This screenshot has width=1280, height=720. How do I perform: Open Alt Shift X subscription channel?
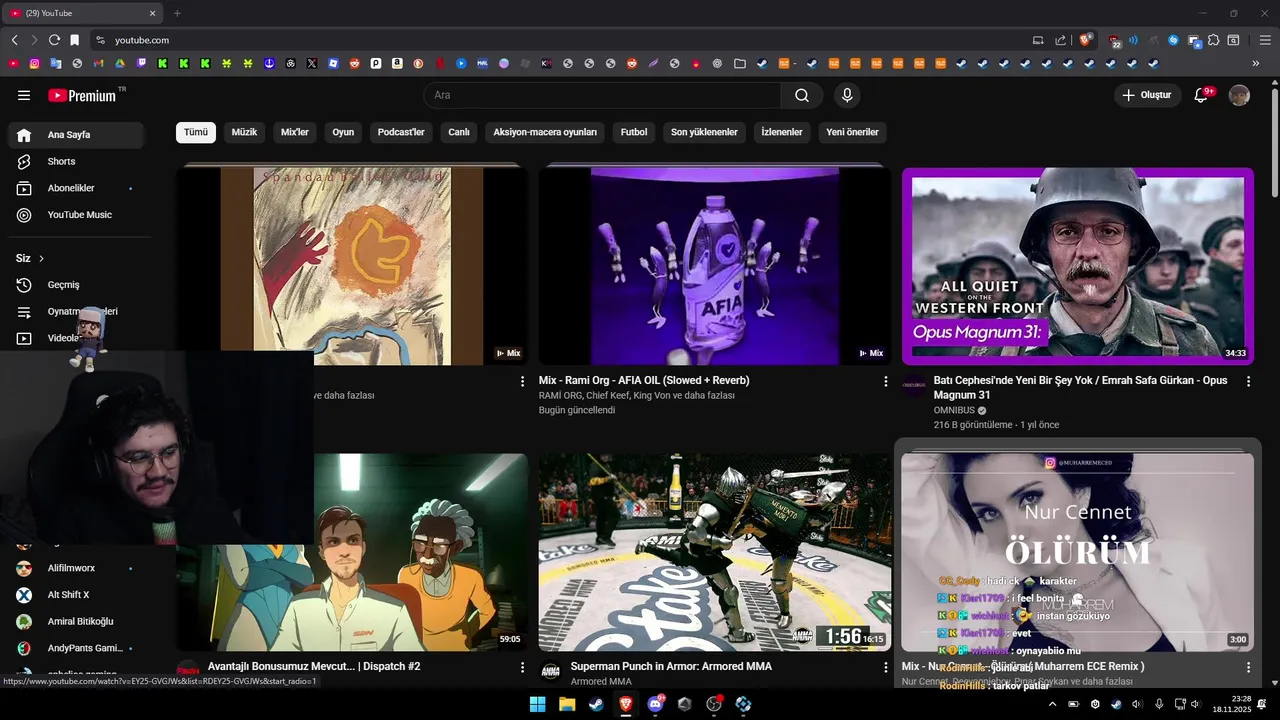[68, 595]
